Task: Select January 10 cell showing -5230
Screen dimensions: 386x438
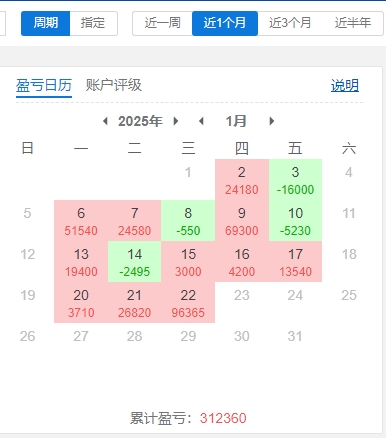Action: pyautogui.click(x=295, y=221)
